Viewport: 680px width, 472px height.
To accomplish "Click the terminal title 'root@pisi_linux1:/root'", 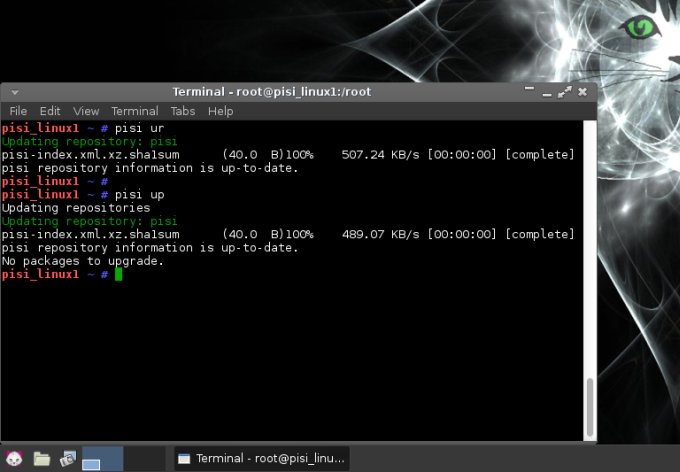I will [x=304, y=92].
